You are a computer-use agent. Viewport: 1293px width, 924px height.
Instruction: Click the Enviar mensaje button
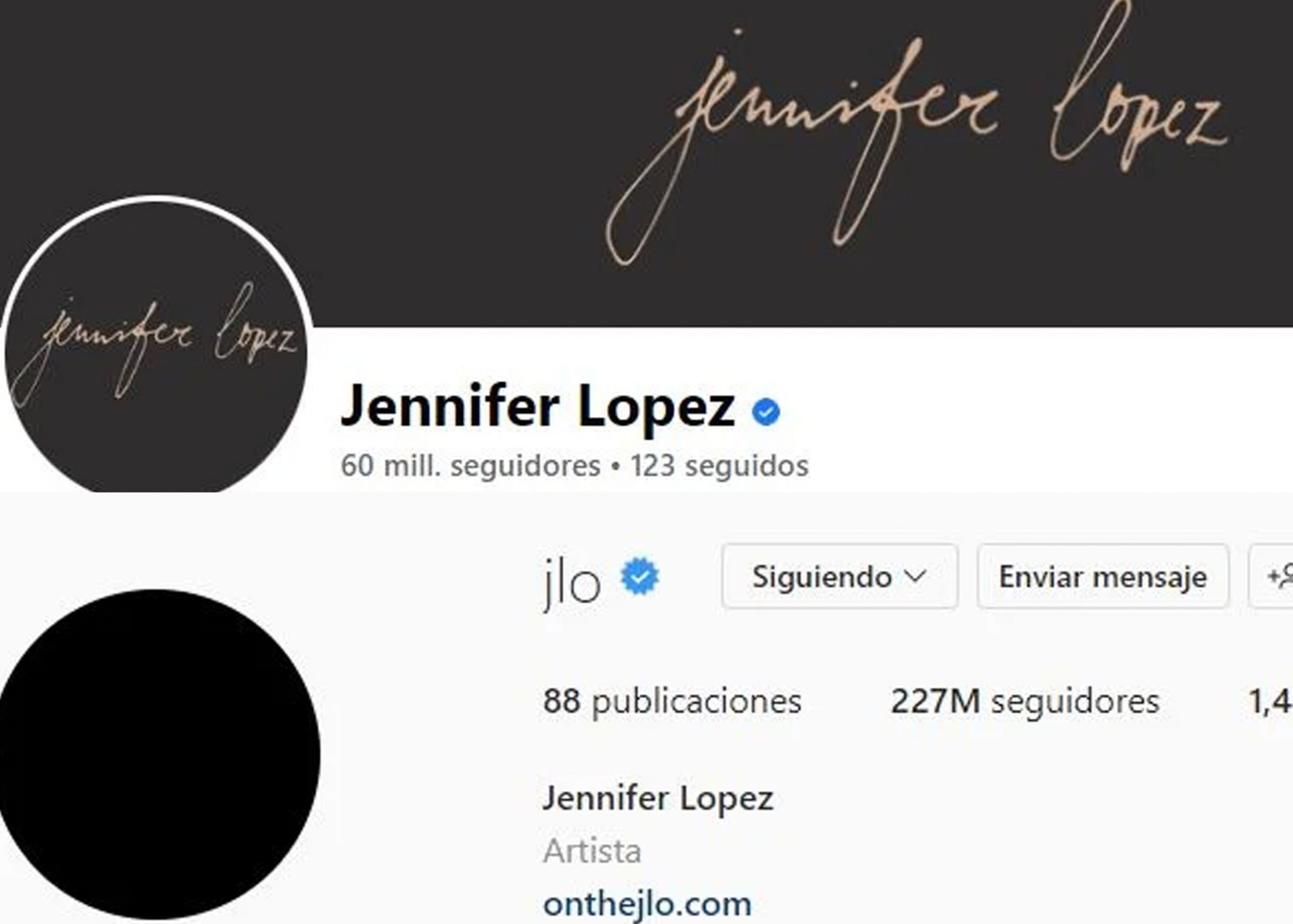(1103, 576)
